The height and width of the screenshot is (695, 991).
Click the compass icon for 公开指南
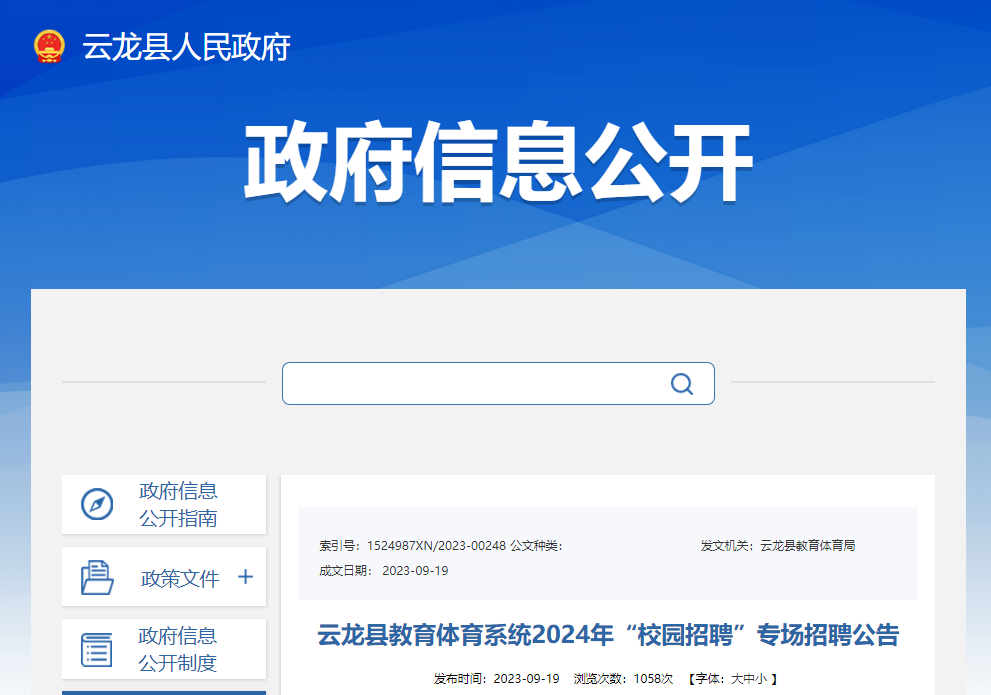(x=97, y=504)
